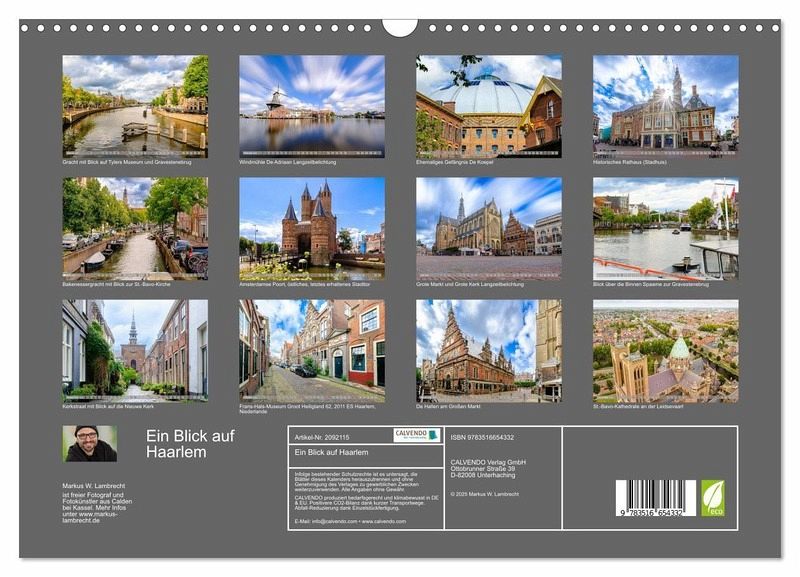
Task: Click caption 'De Hallen am Großen Markt'
Action: [x=448, y=407]
